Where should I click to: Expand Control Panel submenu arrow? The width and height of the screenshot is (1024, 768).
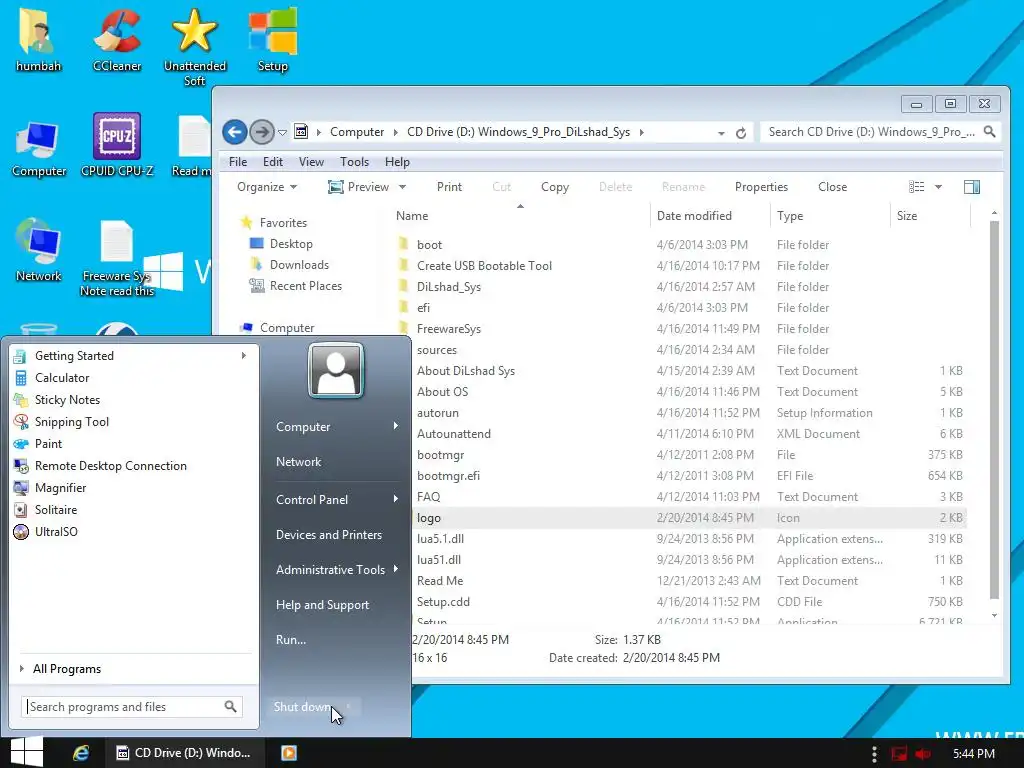tap(396, 499)
